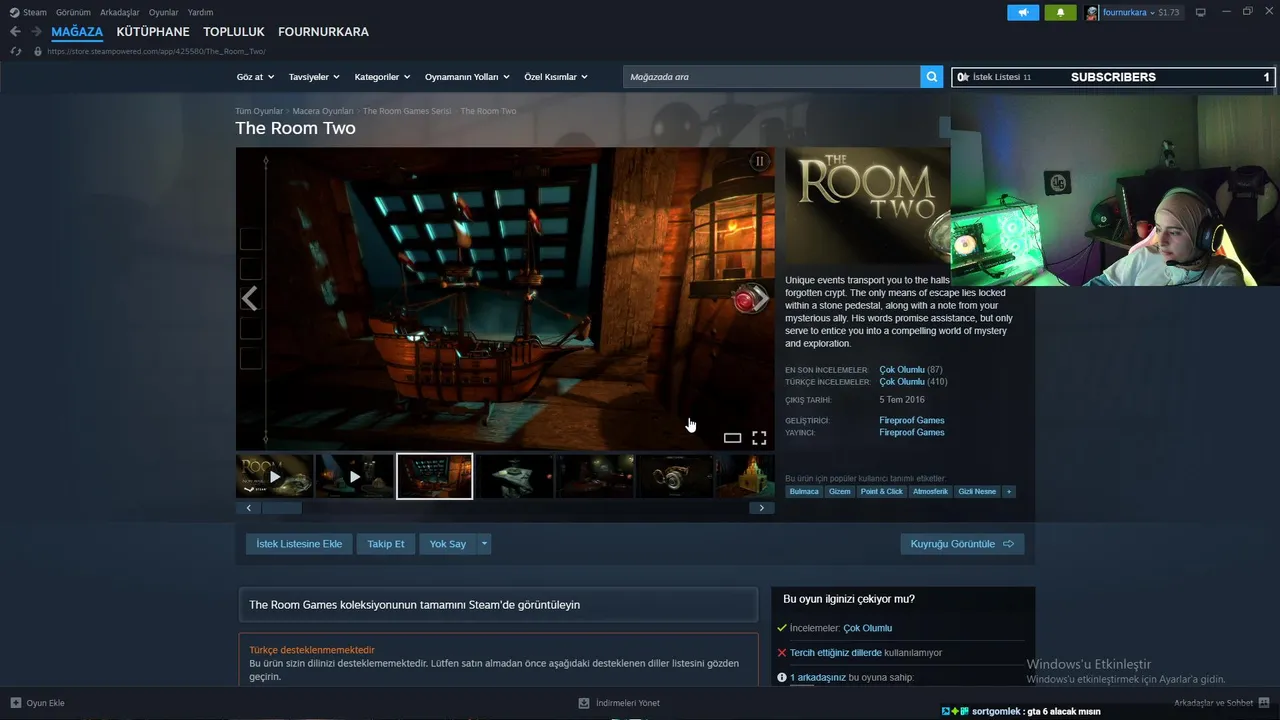1280x720 pixels.
Task: Toggle theater mode rectangle icon
Action: pyautogui.click(x=732, y=438)
